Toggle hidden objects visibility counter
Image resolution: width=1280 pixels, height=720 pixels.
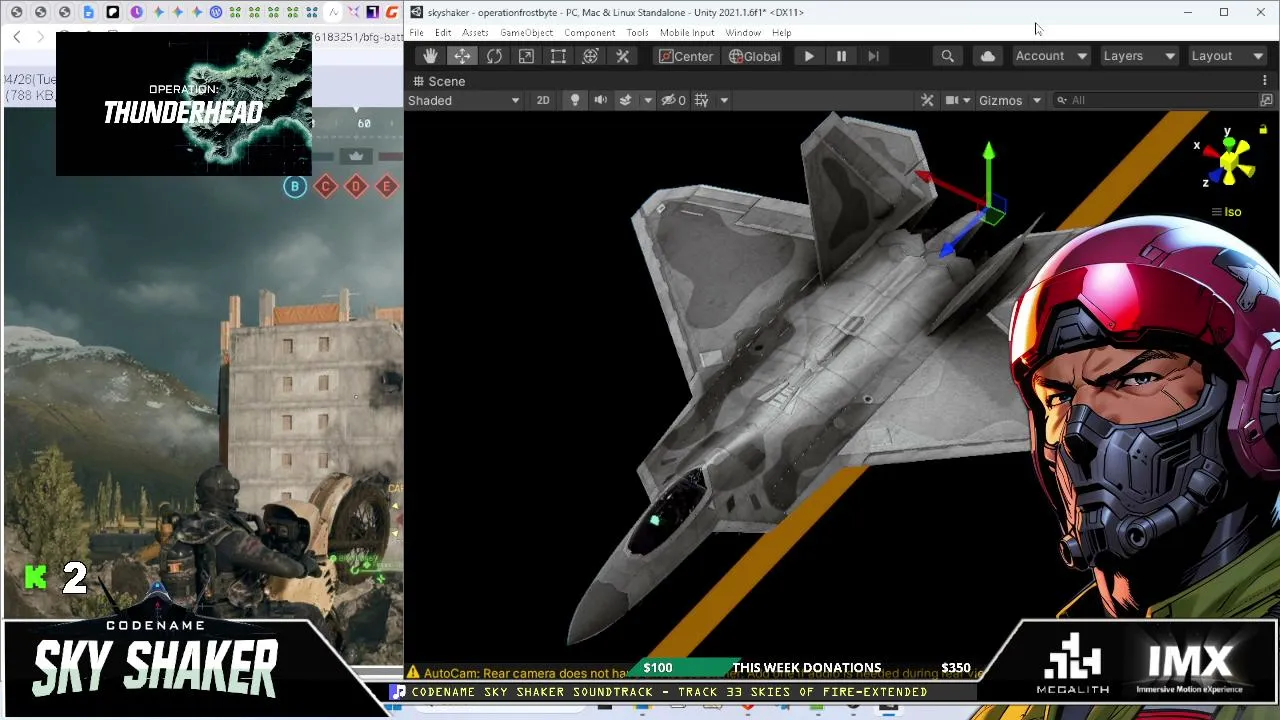[x=674, y=100]
